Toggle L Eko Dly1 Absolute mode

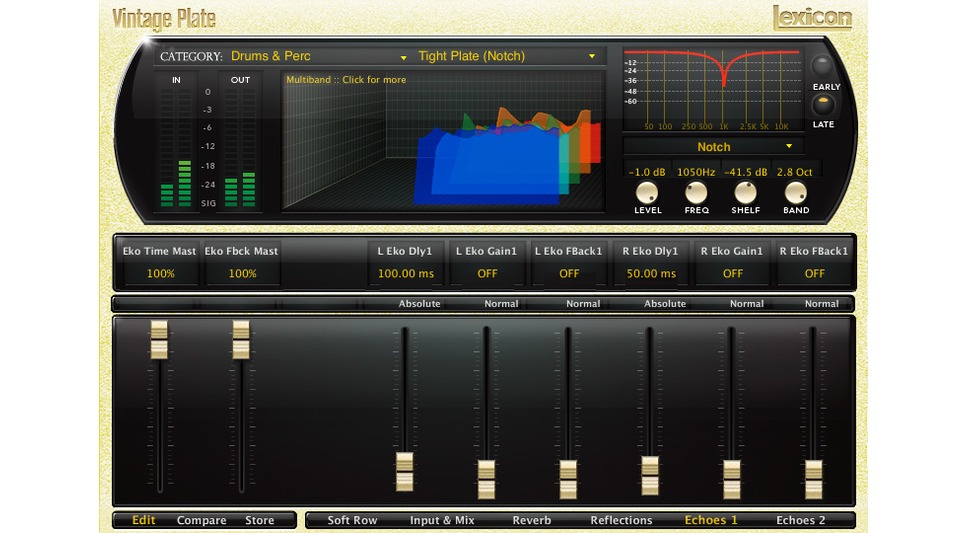(x=419, y=304)
